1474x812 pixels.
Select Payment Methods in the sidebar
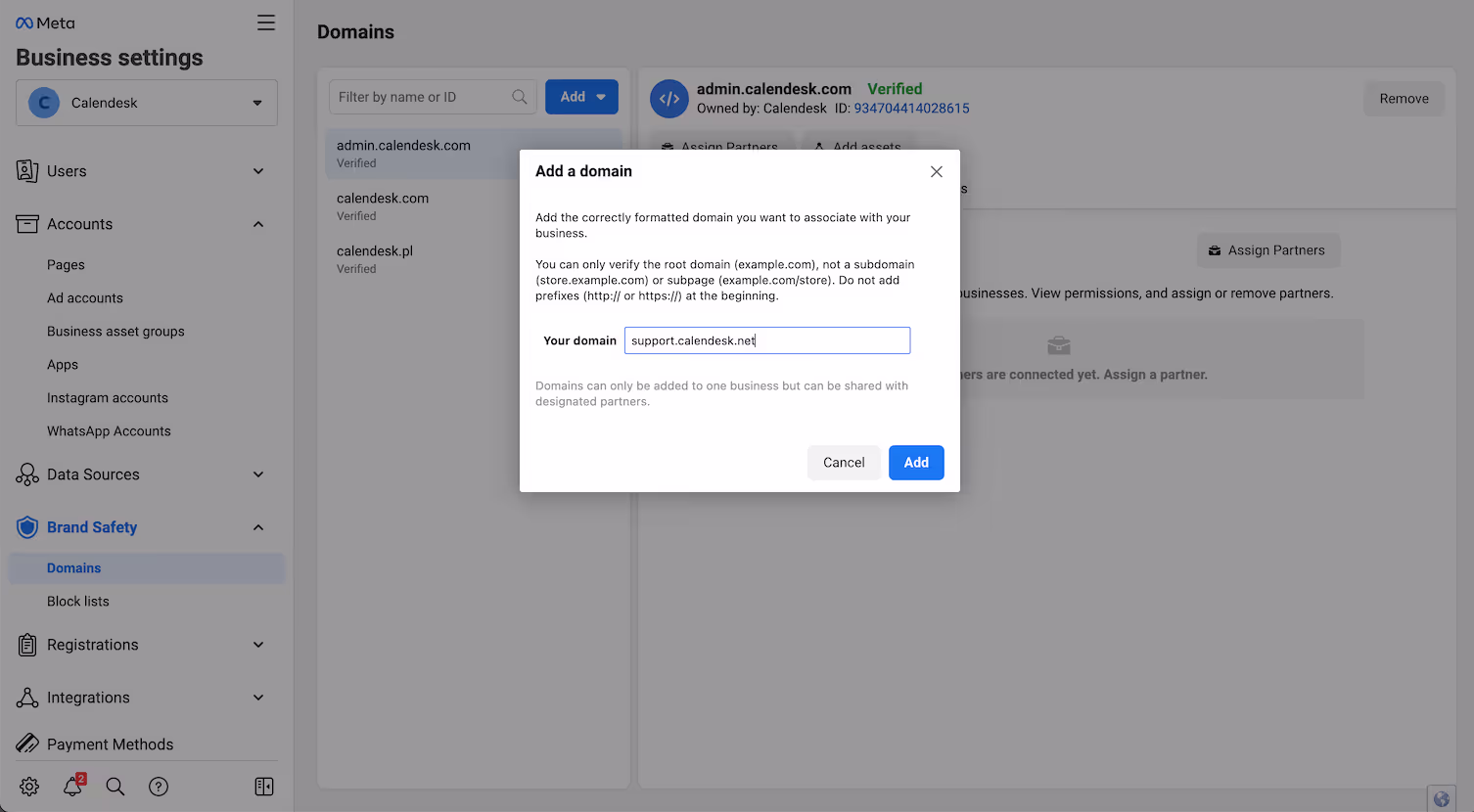pyautogui.click(x=109, y=744)
